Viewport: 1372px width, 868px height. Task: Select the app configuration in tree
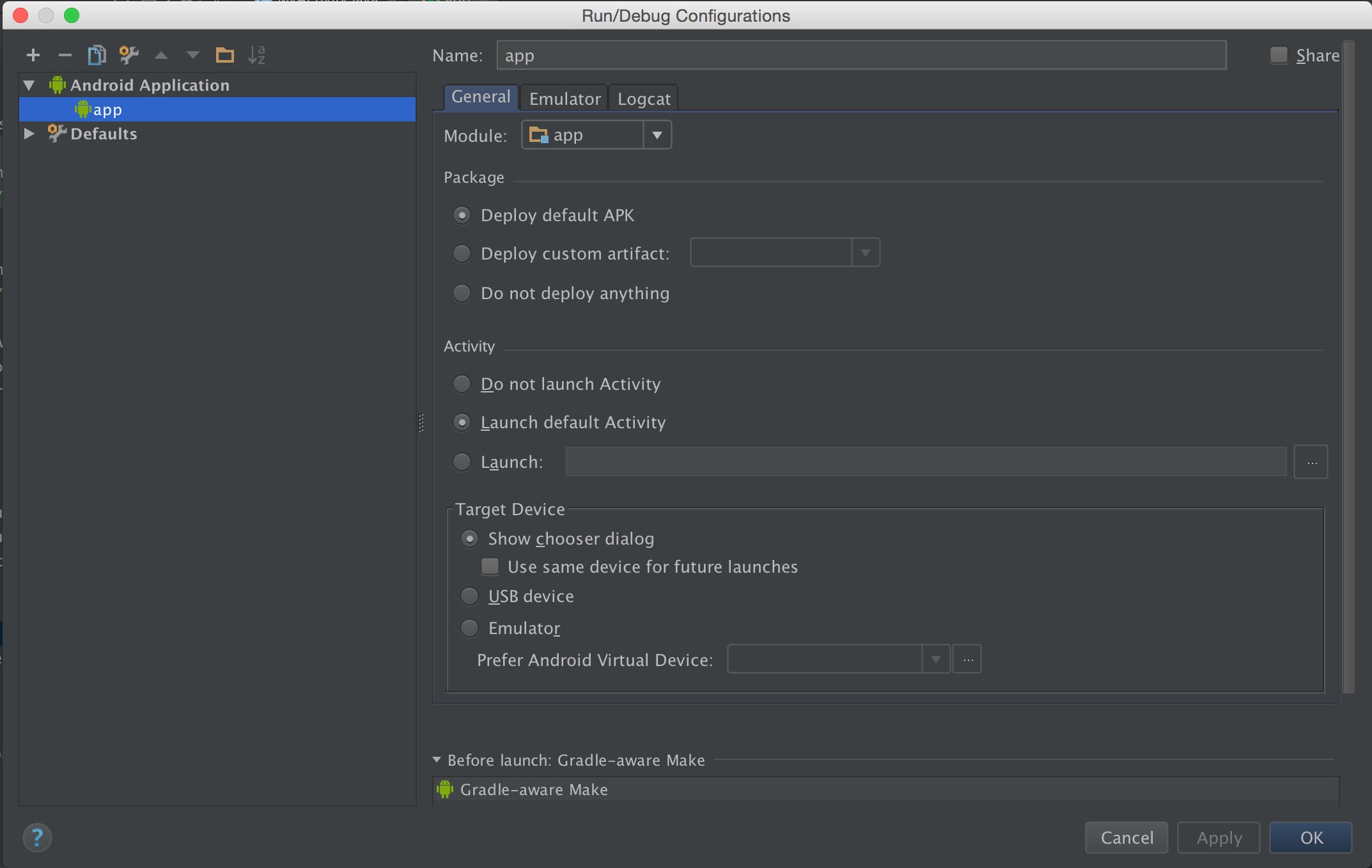tap(217, 109)
